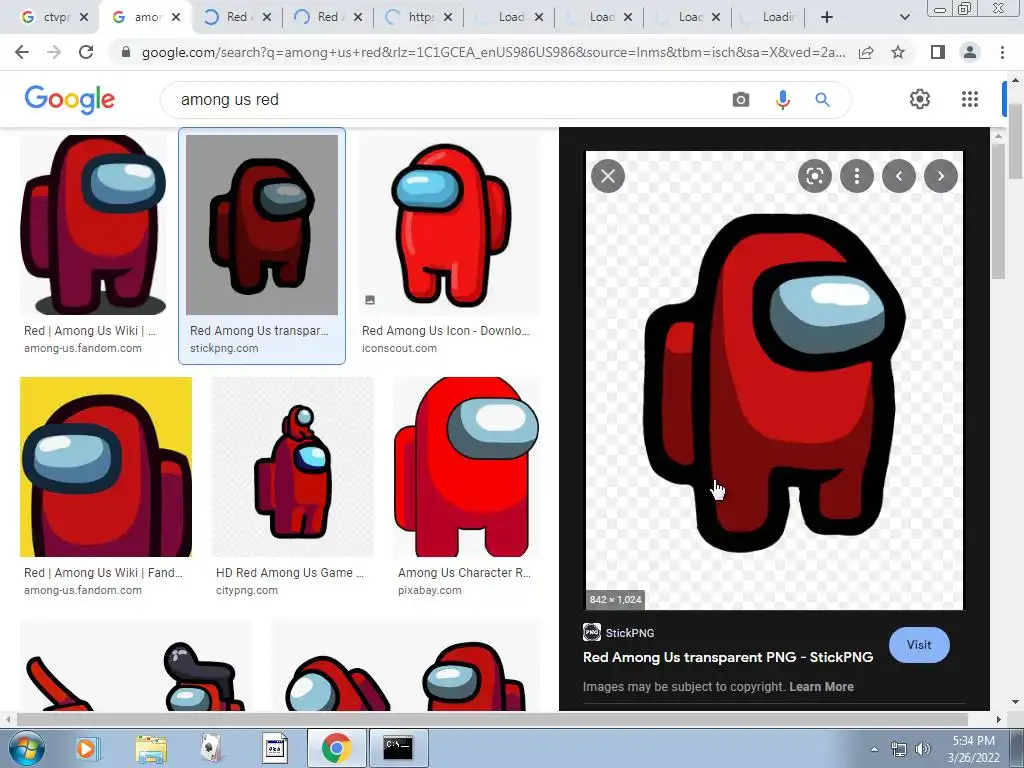
Task: Close the image preview panel
Action: (608, 176)
